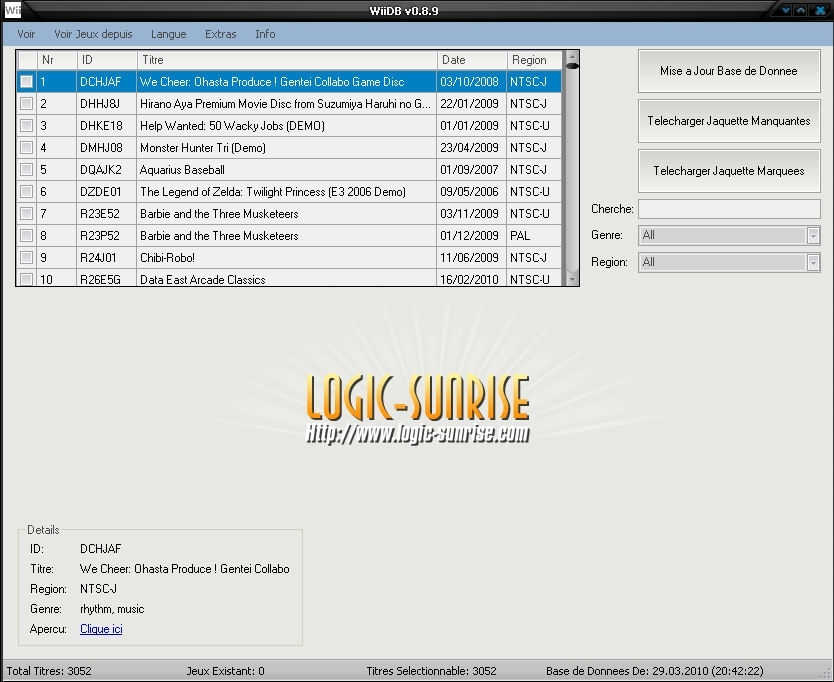This screenshot has width=834, height=682.
Task: Sort by the ID column header
Action: click(x=107, y=60)
